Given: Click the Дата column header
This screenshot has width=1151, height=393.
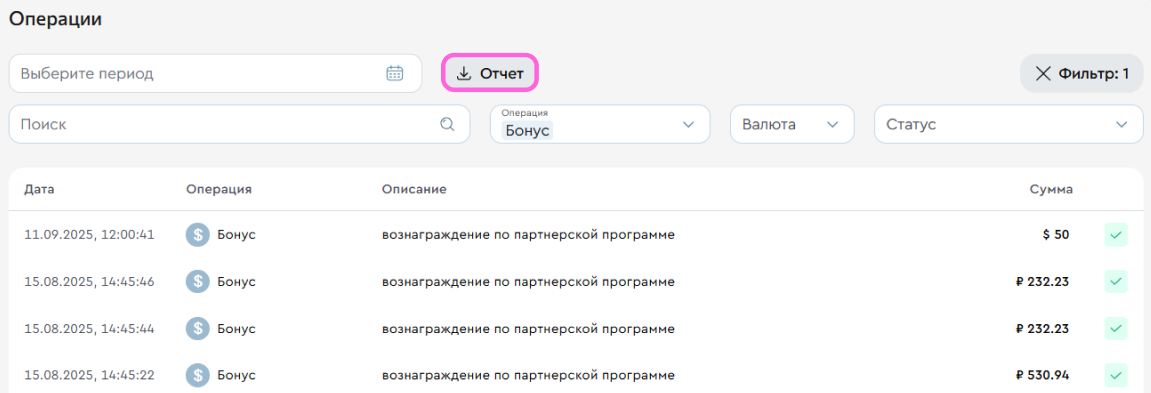Looking at the screenshot, I should (x=39, y=190).
